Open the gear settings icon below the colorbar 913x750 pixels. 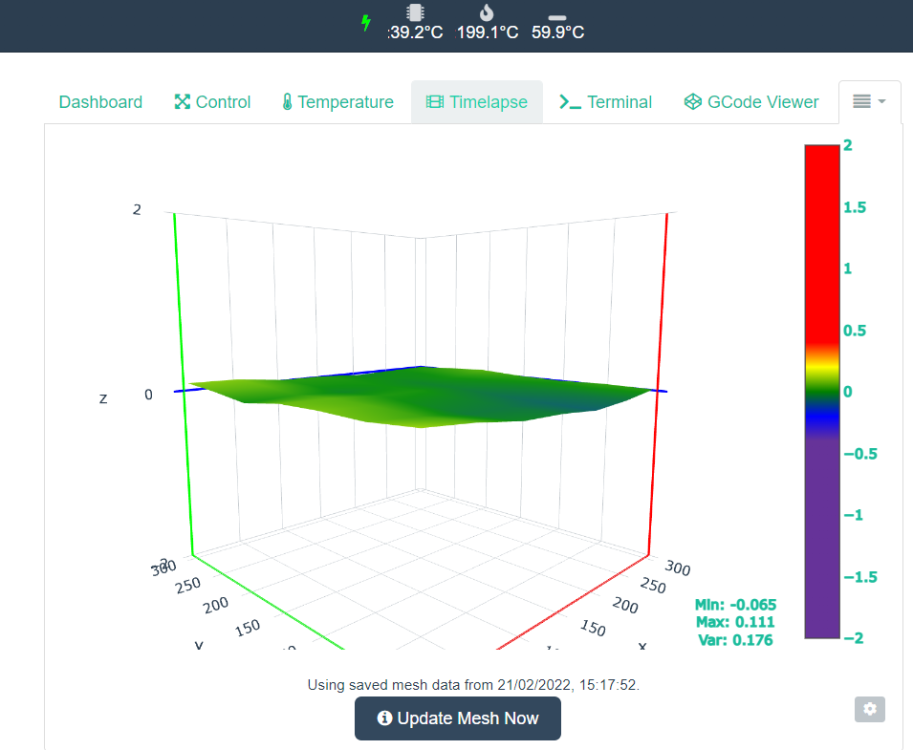[870, 709]
